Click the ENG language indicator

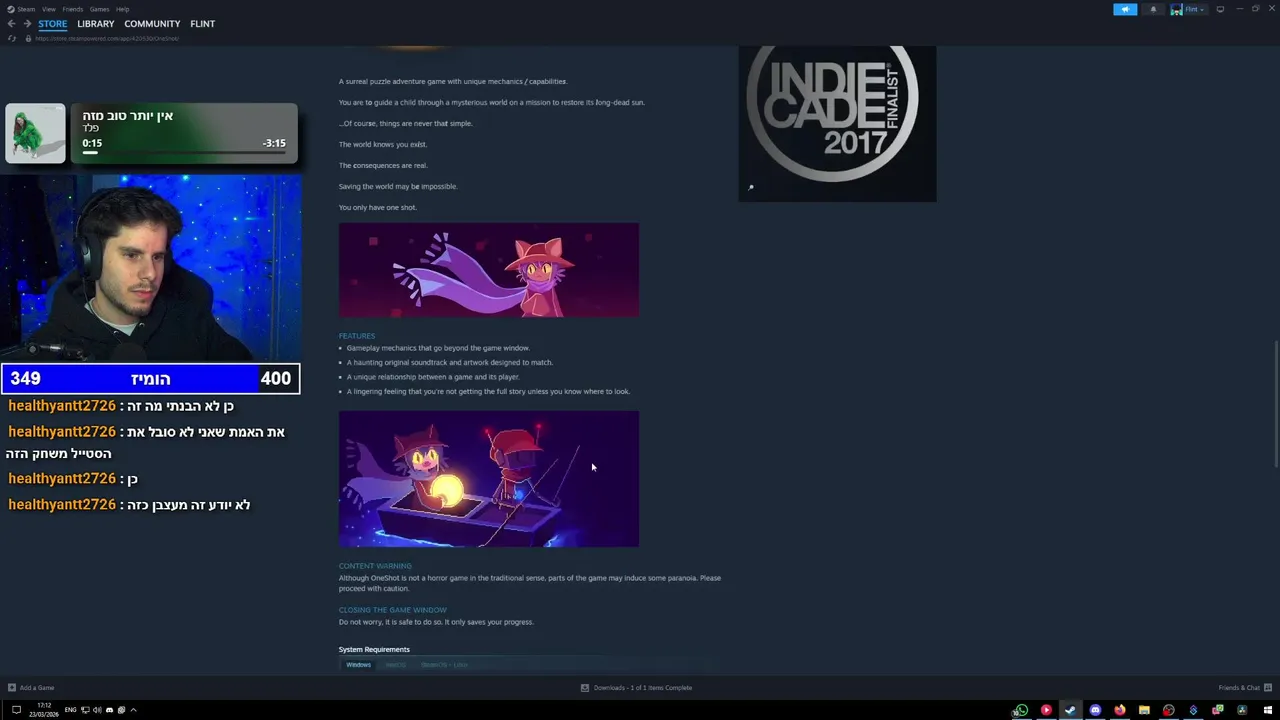click(x=70, y=710)
